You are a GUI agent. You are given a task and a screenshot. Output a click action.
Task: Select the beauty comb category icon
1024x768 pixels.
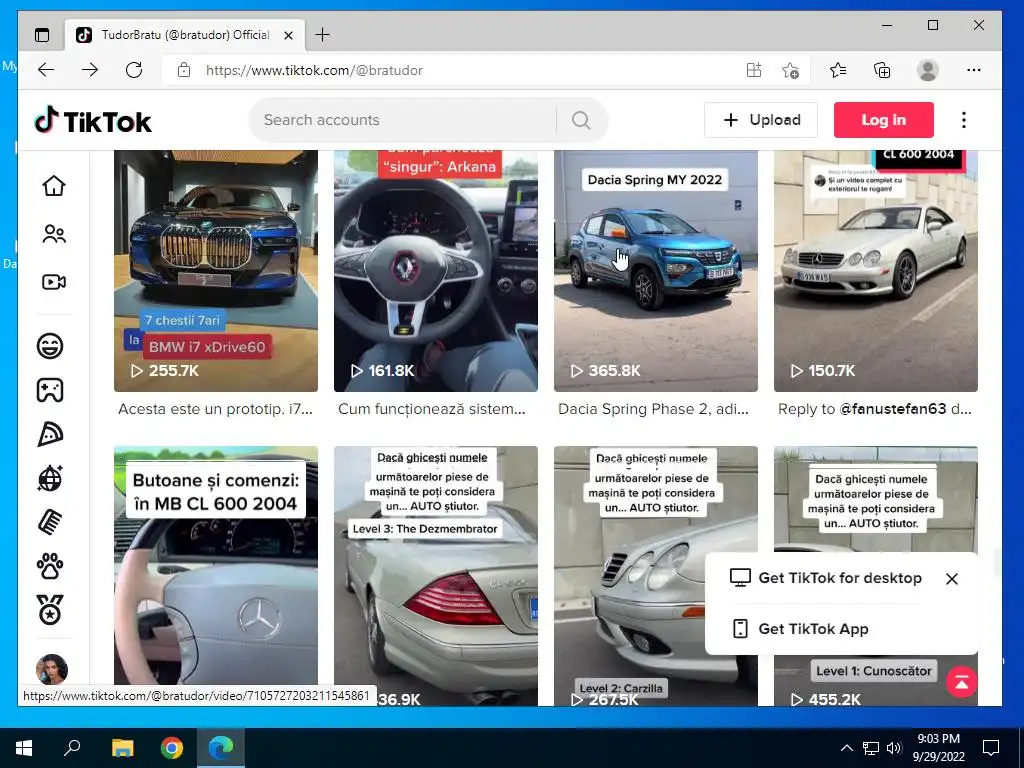(x=50, y=522)
